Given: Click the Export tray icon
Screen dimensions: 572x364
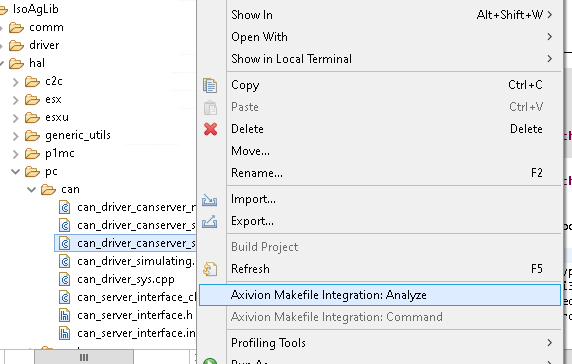Looking at the screenshot, I should pos(210,221).
